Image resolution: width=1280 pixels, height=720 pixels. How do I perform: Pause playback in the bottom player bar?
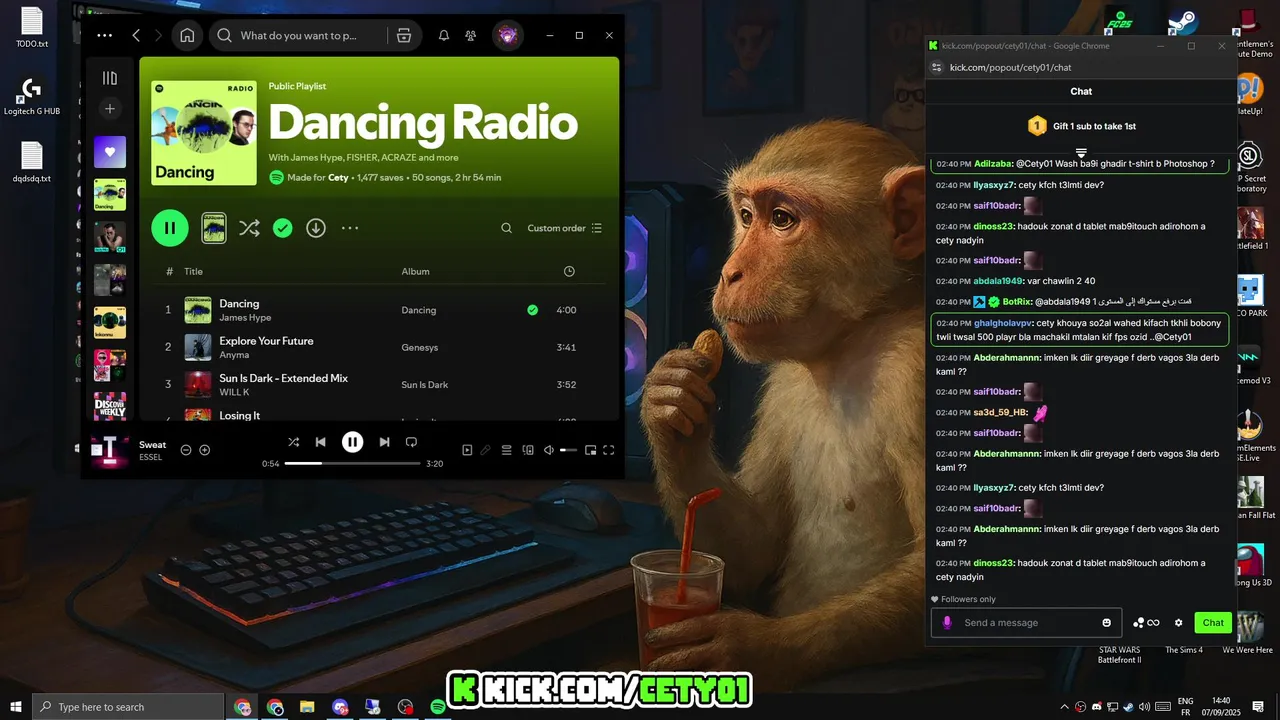353,442
